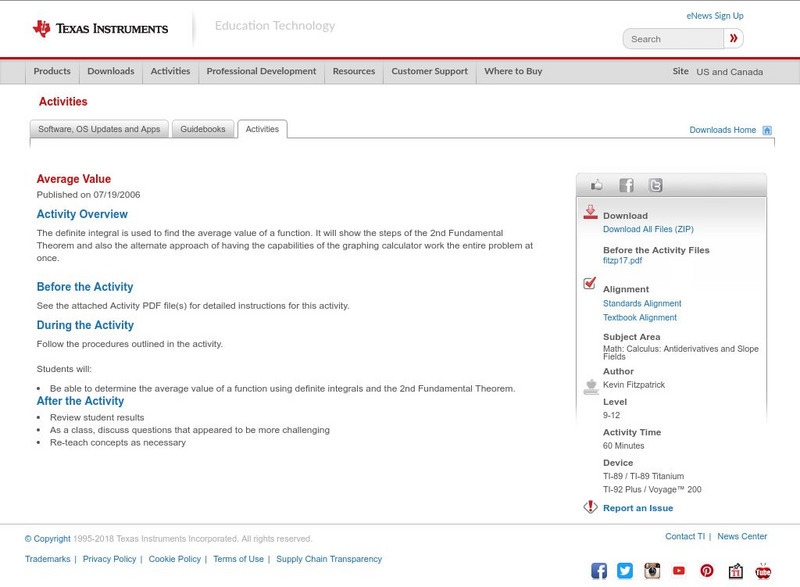
Task: Open the Downloads menu
Action: click(111, 71)
